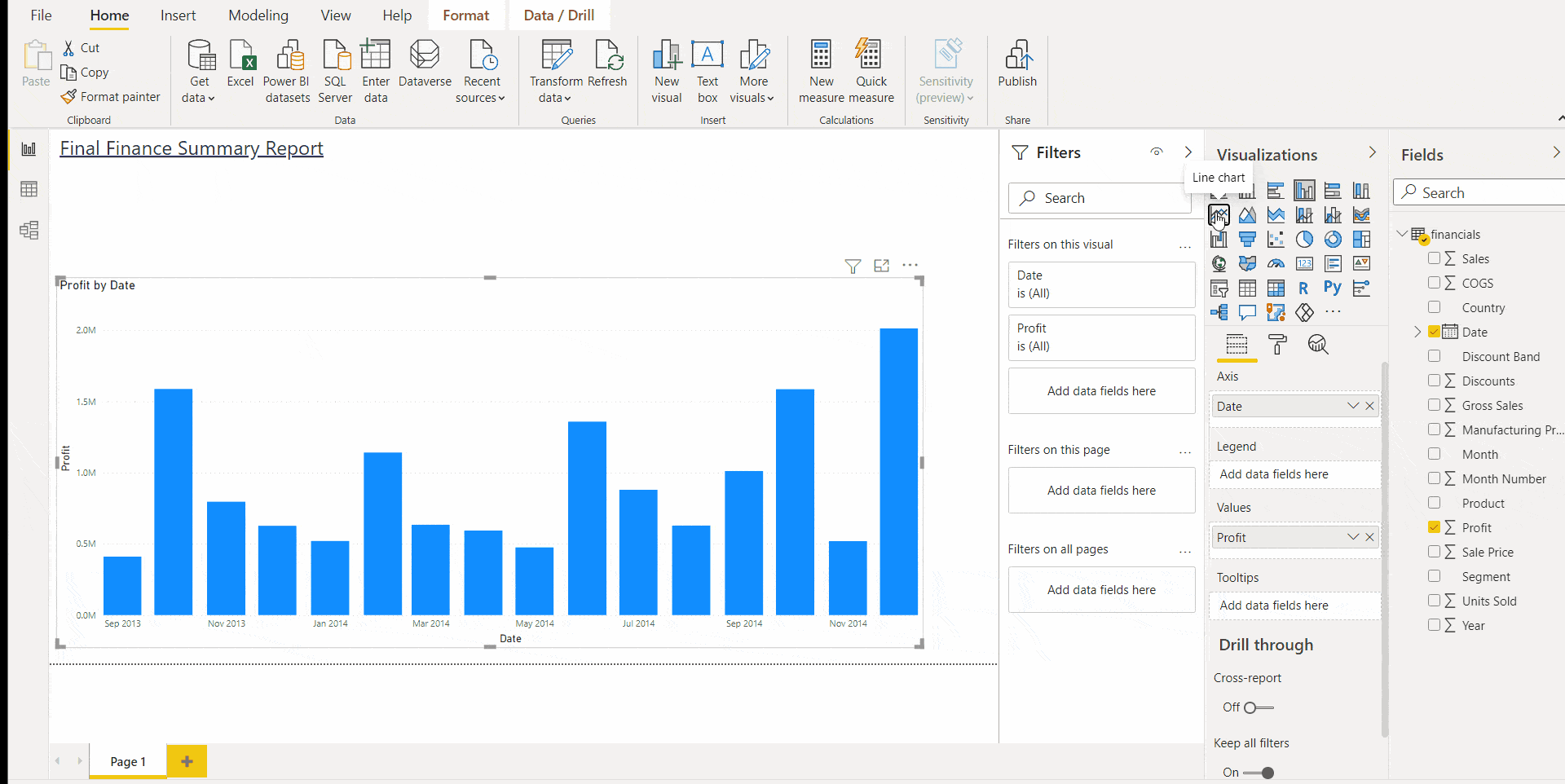Check the Country field checkbox
This screenshot has height=784, width=1565.
click(1435, 307)
